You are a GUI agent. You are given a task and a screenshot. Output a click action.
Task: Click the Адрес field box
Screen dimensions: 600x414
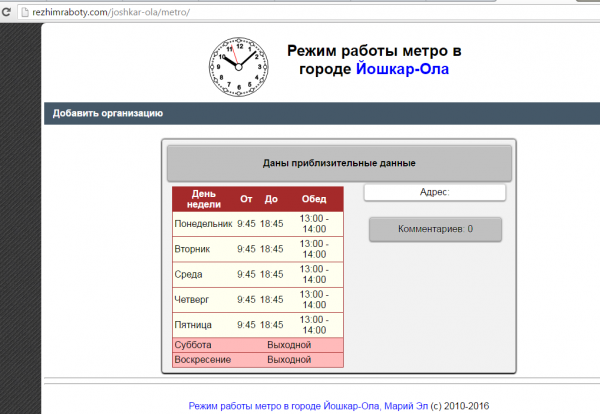435,192
